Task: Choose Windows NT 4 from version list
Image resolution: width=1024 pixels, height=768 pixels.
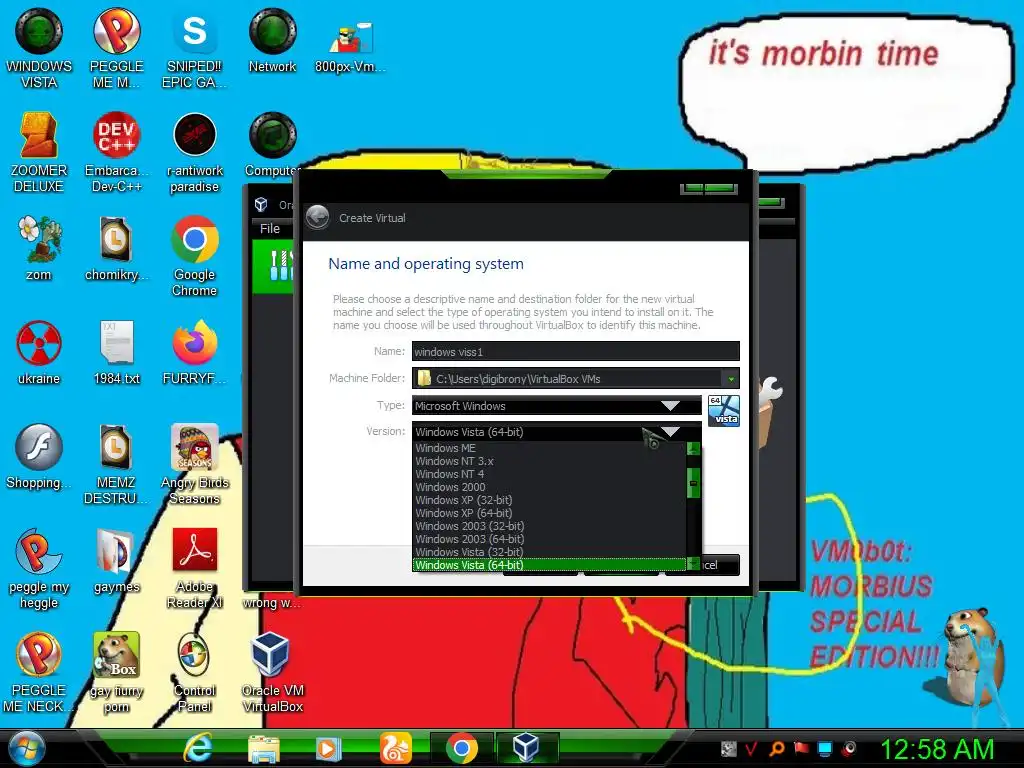Action: [x=549, y=474]
